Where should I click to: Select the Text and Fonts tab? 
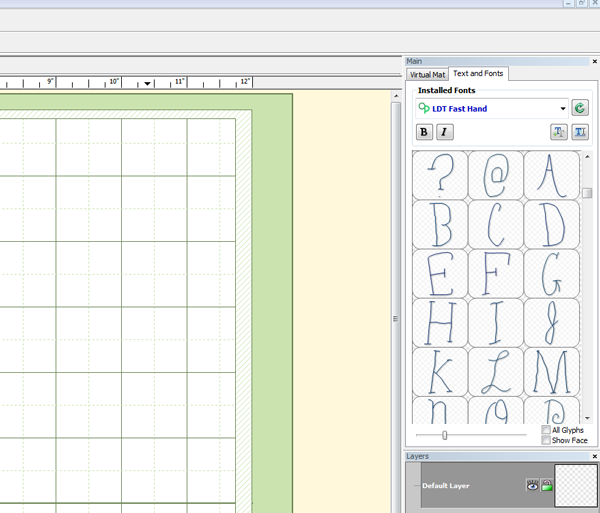[x=478, y=74]
